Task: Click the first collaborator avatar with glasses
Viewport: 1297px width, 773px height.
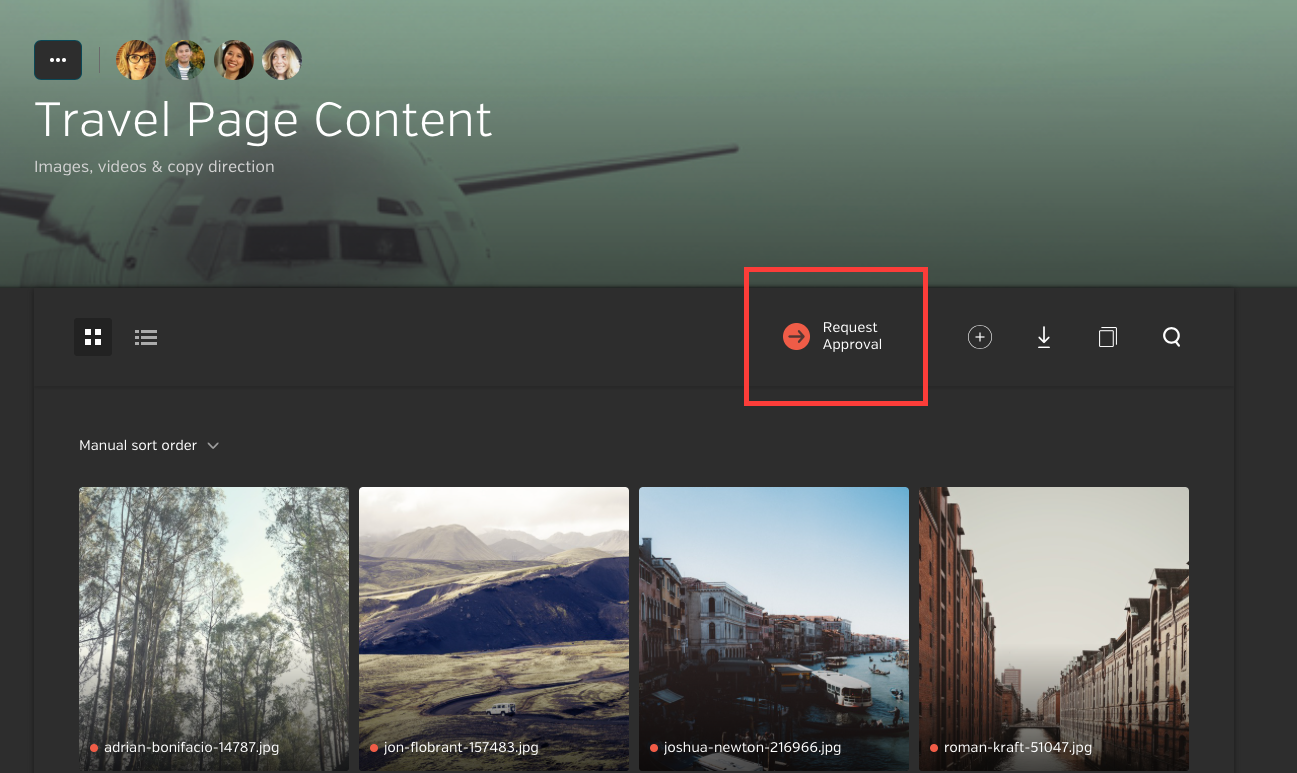Action: [136, 60]
